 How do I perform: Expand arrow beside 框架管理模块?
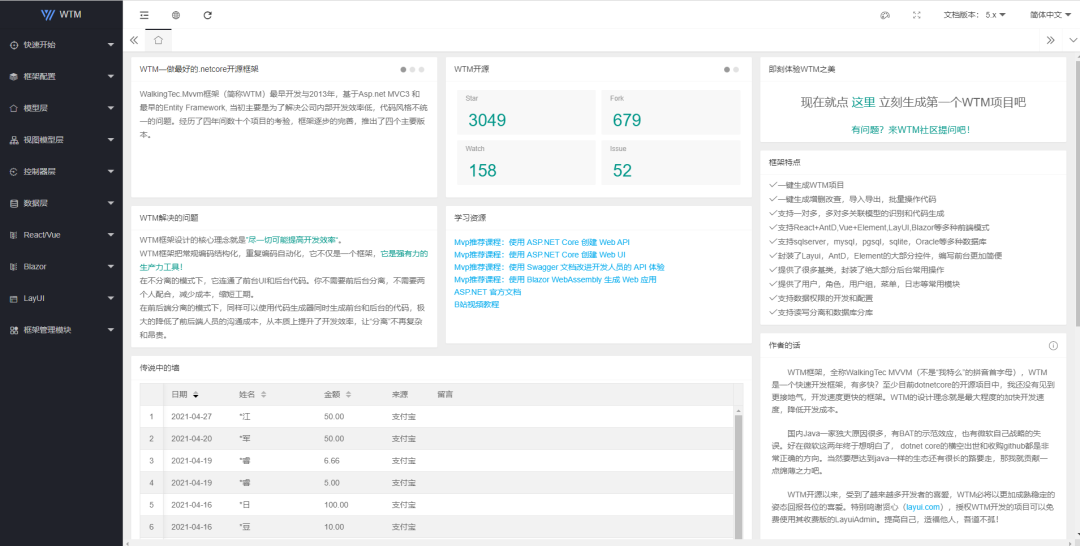(111, 330)
